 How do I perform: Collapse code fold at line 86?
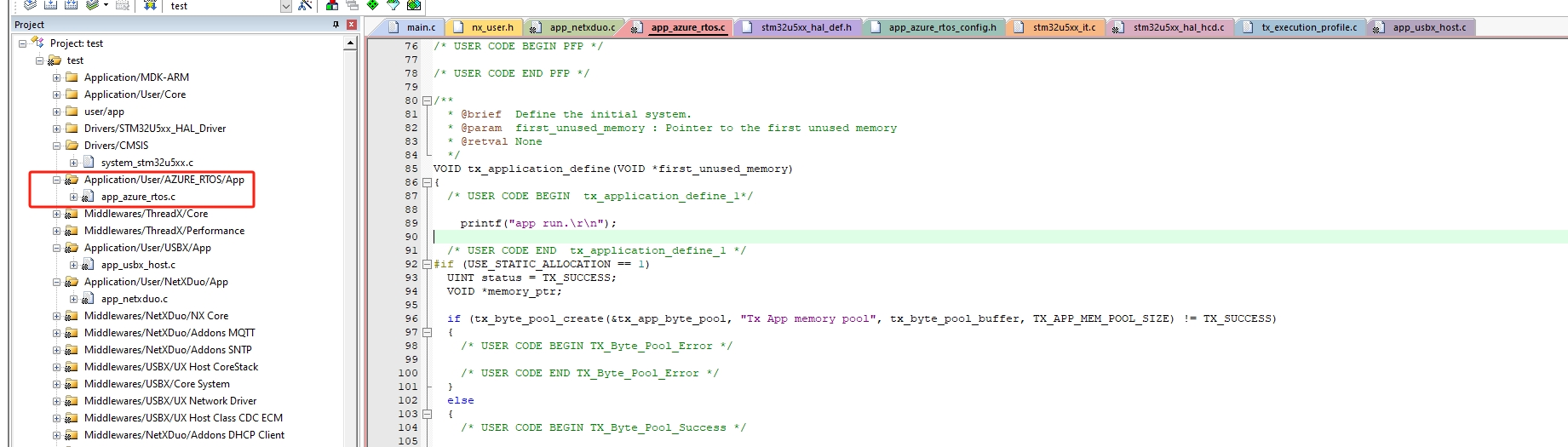427,182
